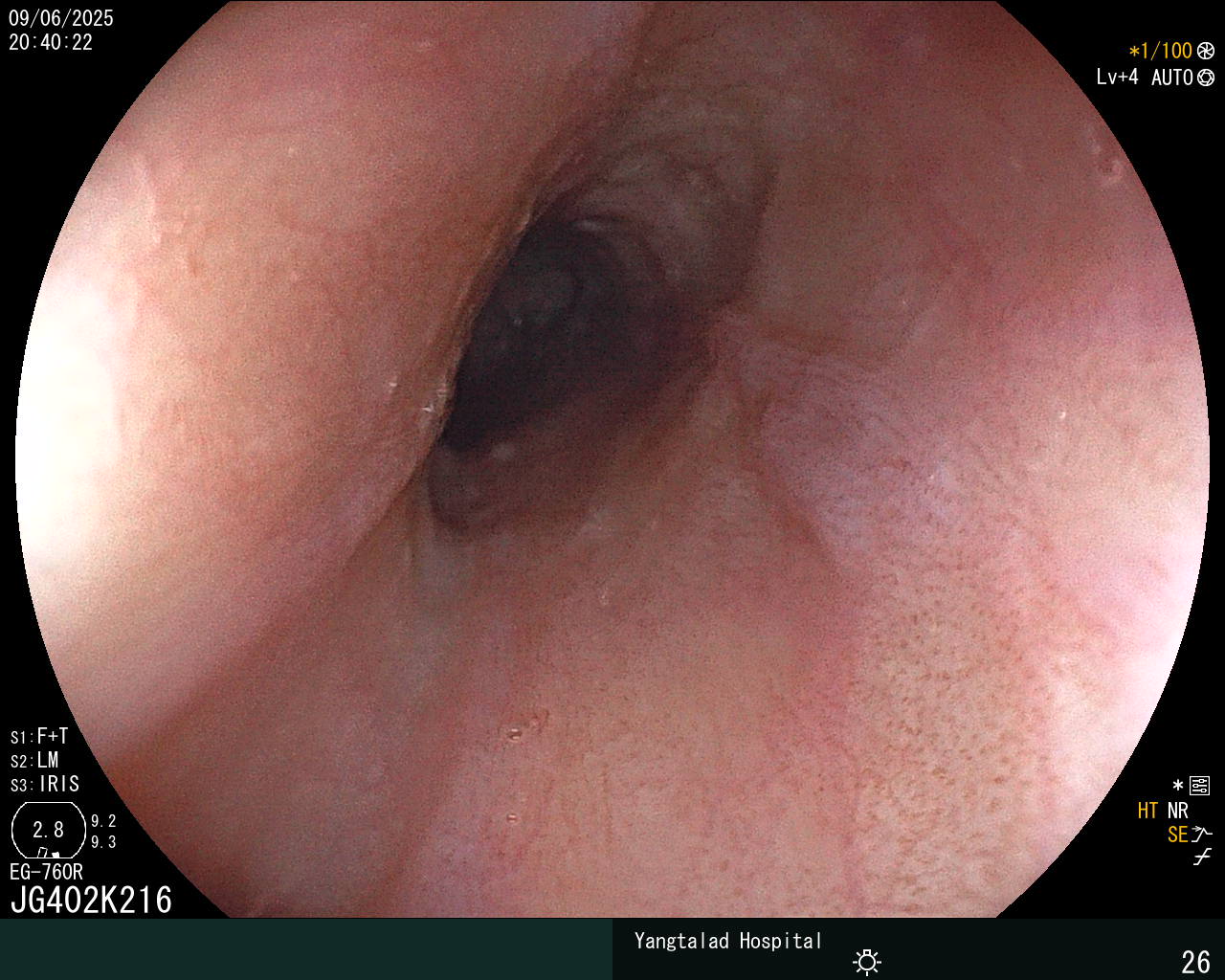
Task: Click the asterisk beside the settings icon
Action: pos(1177,786)
